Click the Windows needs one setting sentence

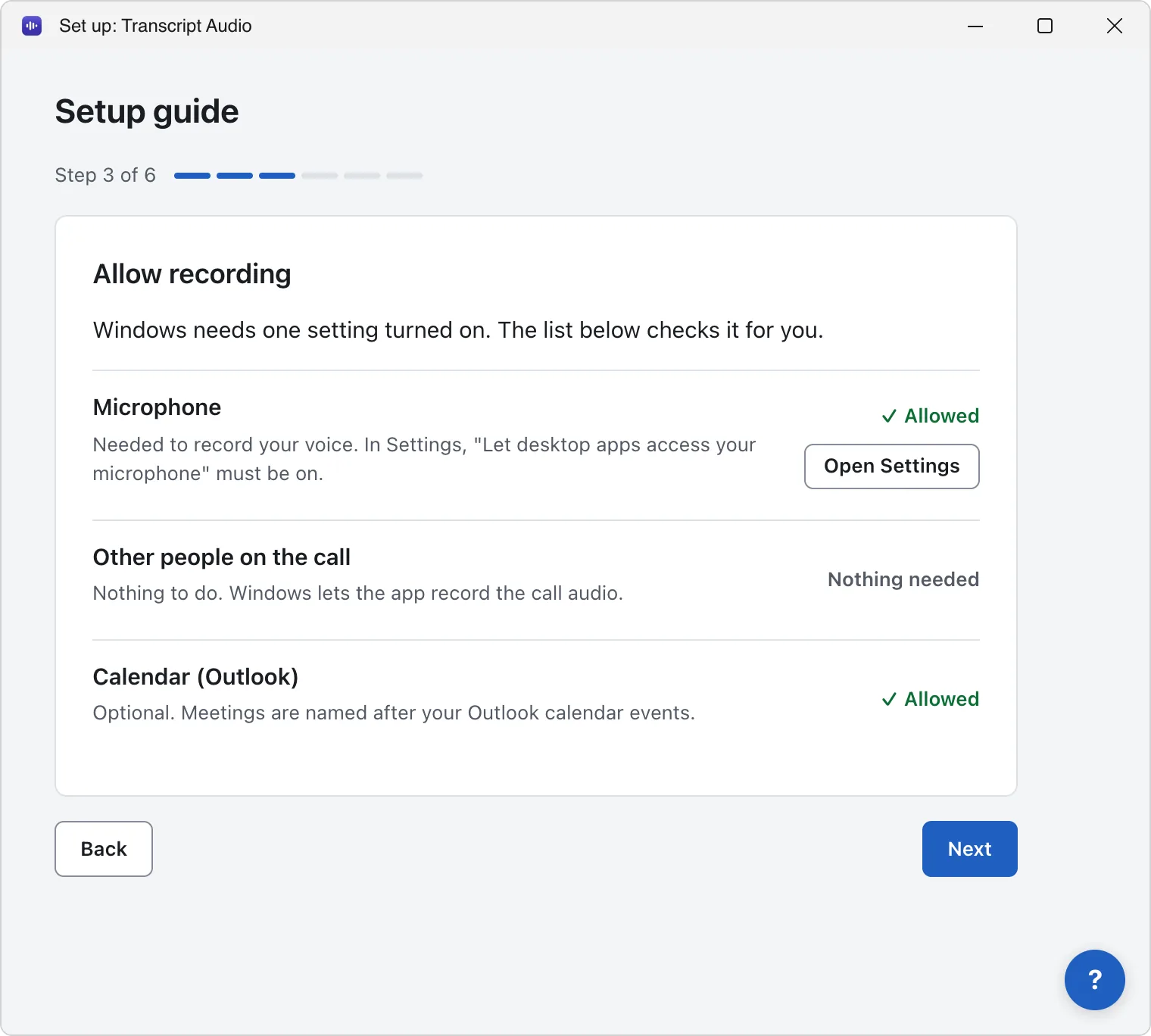[x=458, y=330]
